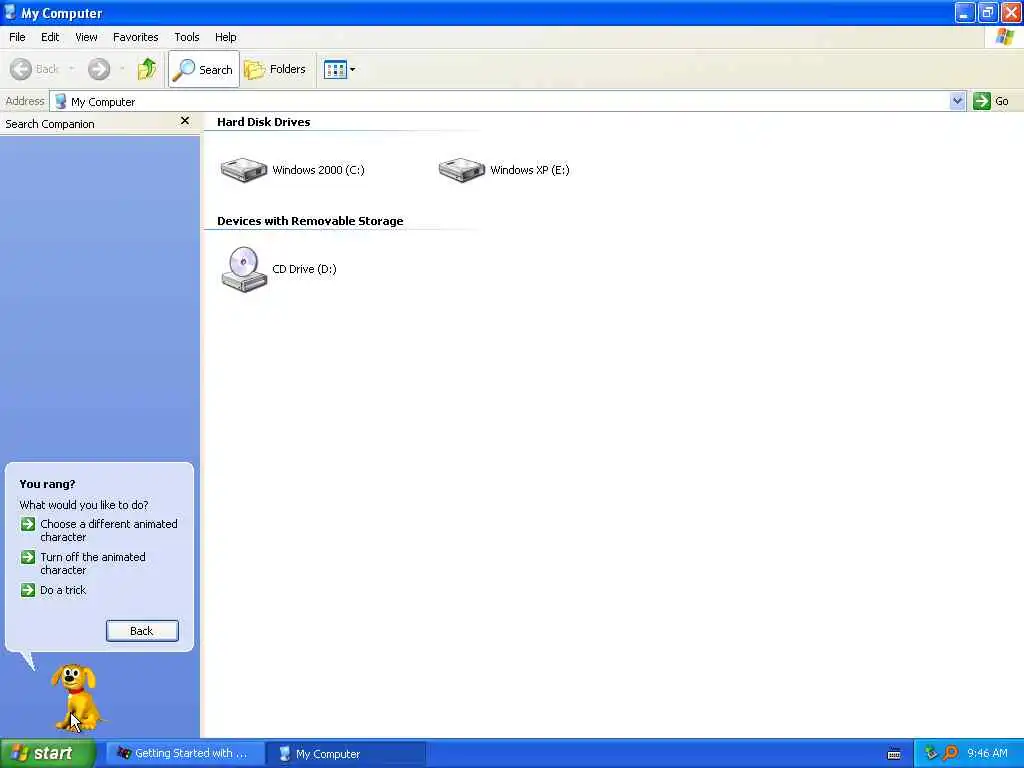1024x768 pixels.
Task: Open the Start menu
Action: click(48, 754)
